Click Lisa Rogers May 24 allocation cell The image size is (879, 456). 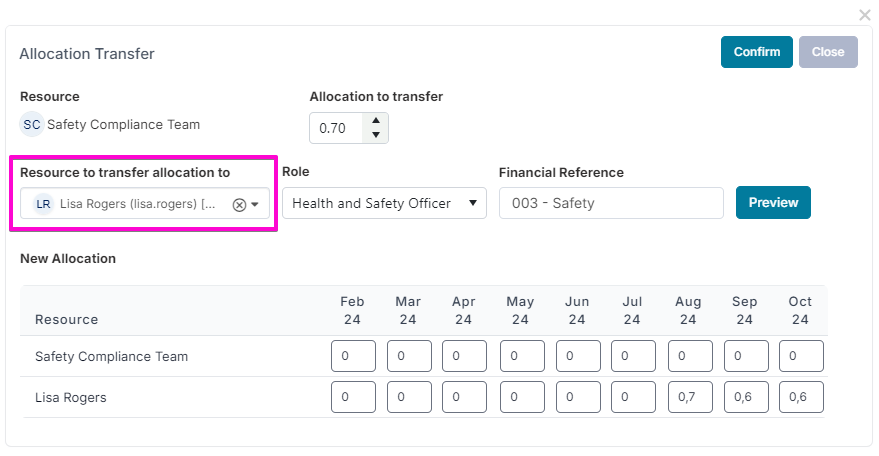522,397
